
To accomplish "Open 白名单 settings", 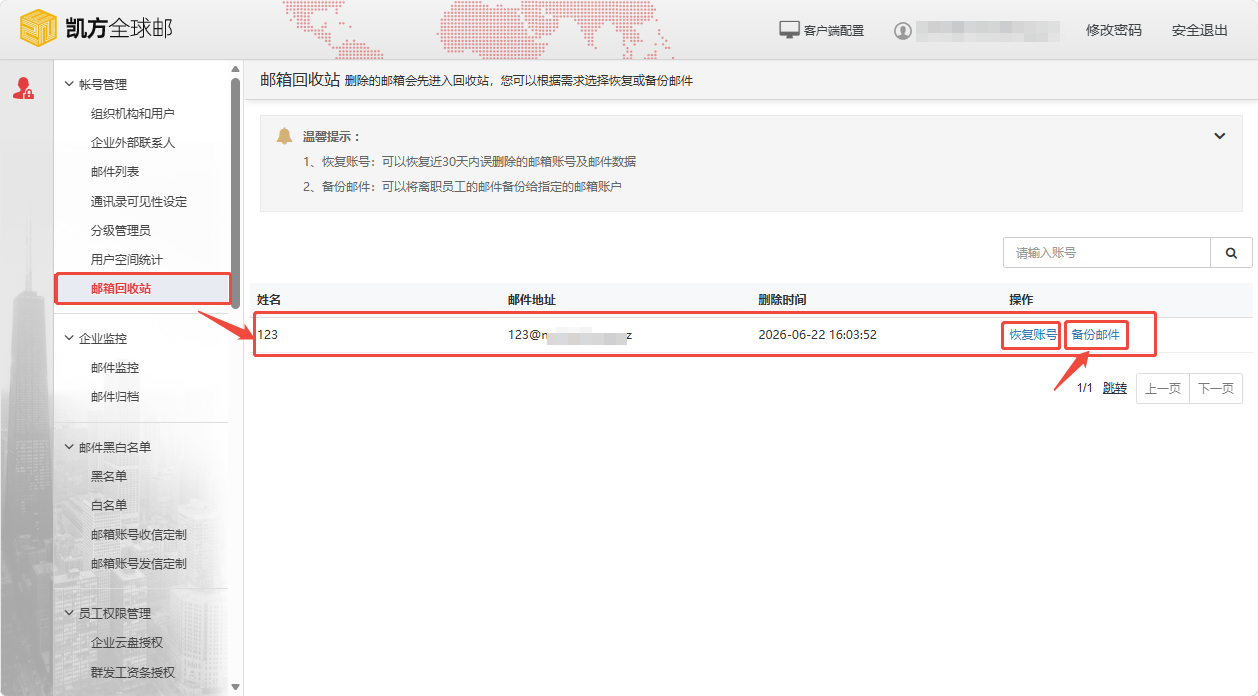I will (109, 506).
